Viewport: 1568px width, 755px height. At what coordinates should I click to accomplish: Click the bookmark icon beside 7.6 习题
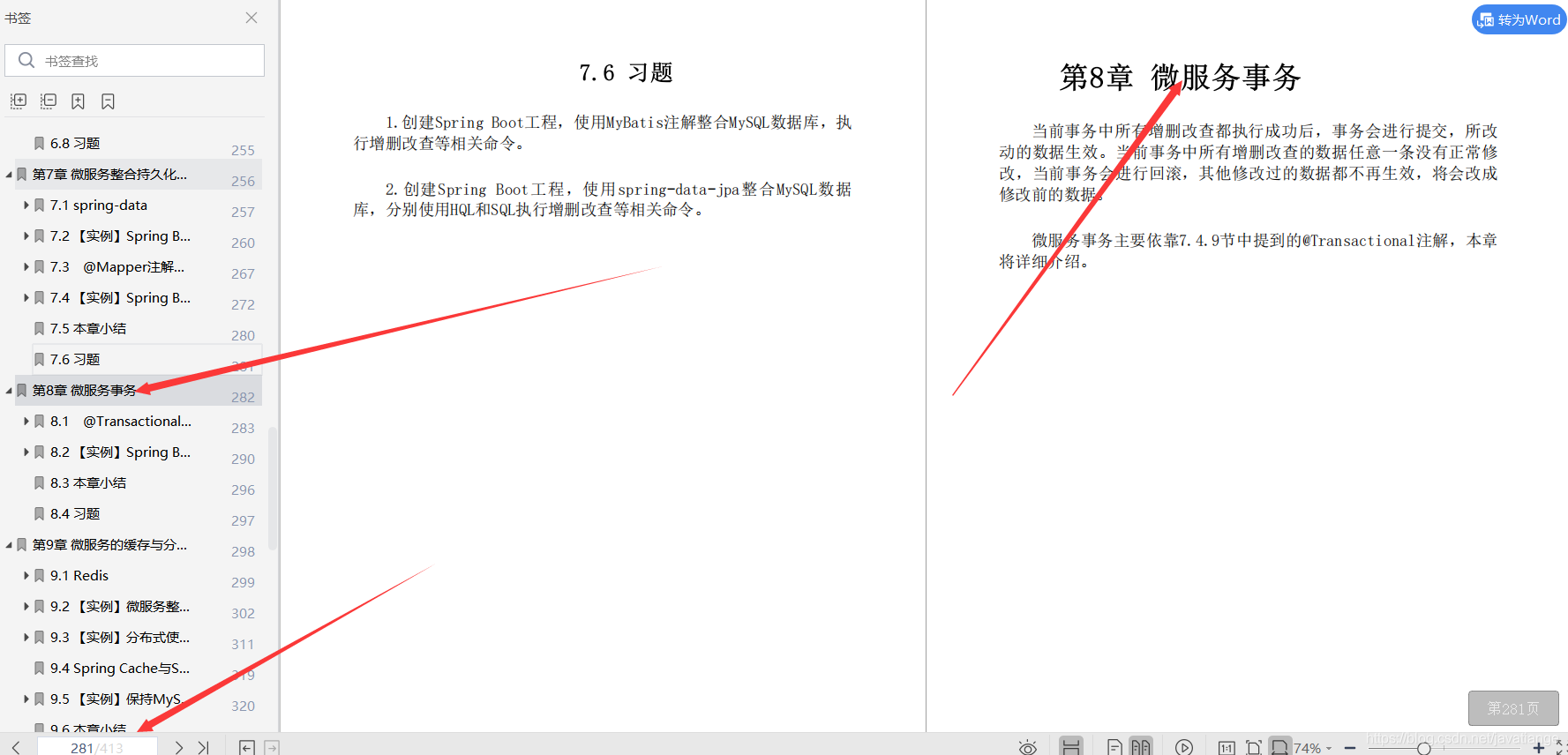(39, 359)
